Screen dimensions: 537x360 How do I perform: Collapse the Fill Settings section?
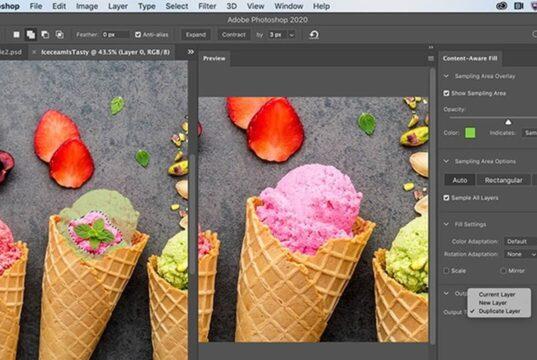446,224
